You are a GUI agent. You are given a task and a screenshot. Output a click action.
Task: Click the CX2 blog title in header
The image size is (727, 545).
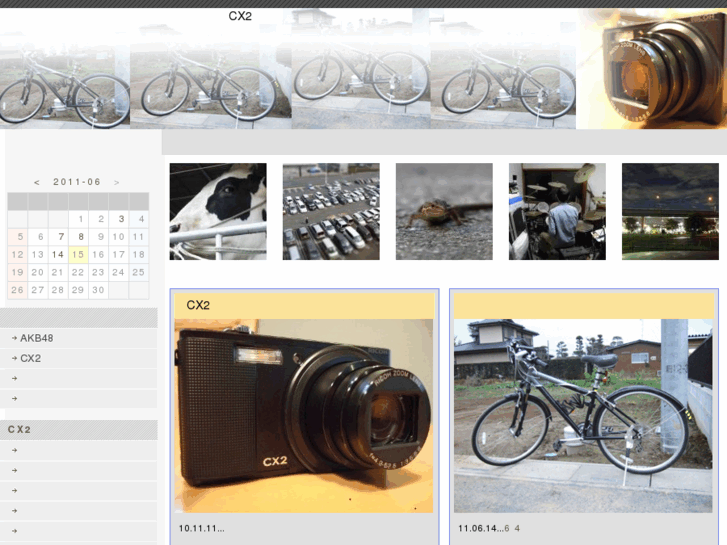(x=240, y=16)
